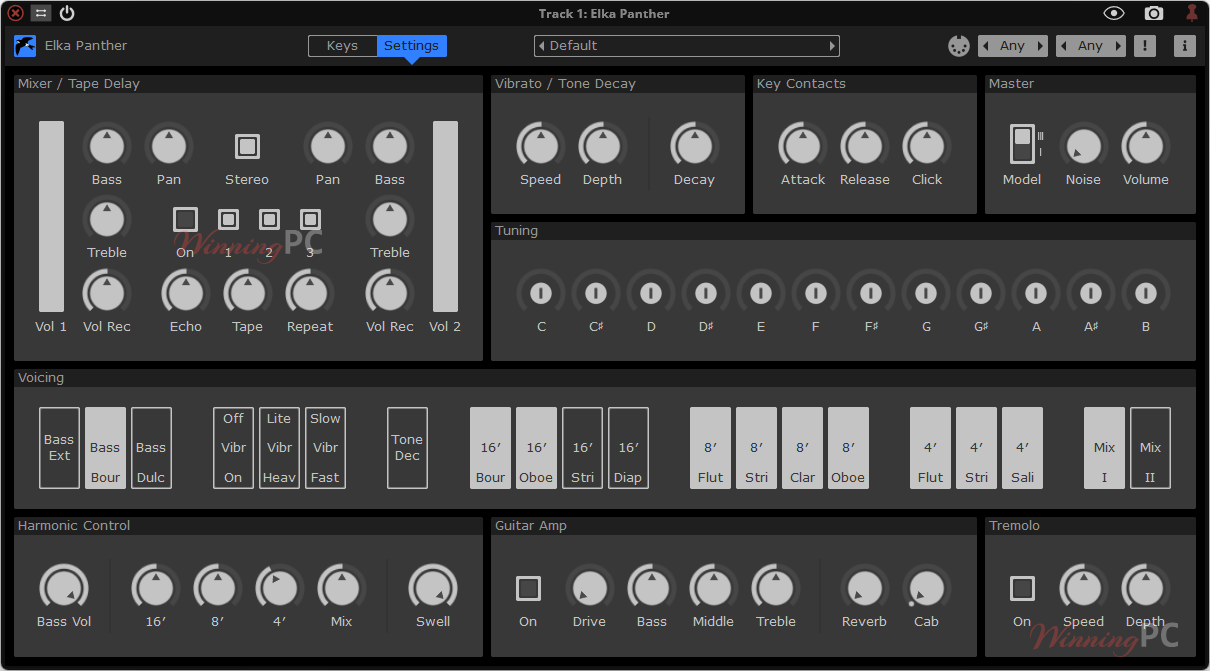
Task: Click the 4' Sali voicing tab
Action: (x=1022, y=448)
